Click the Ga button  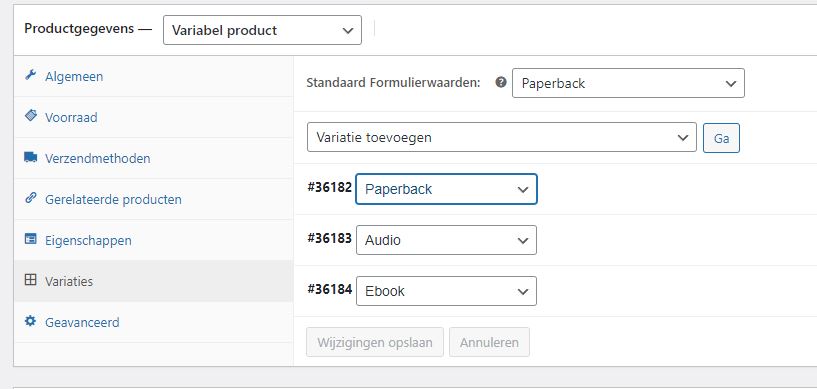721,138
